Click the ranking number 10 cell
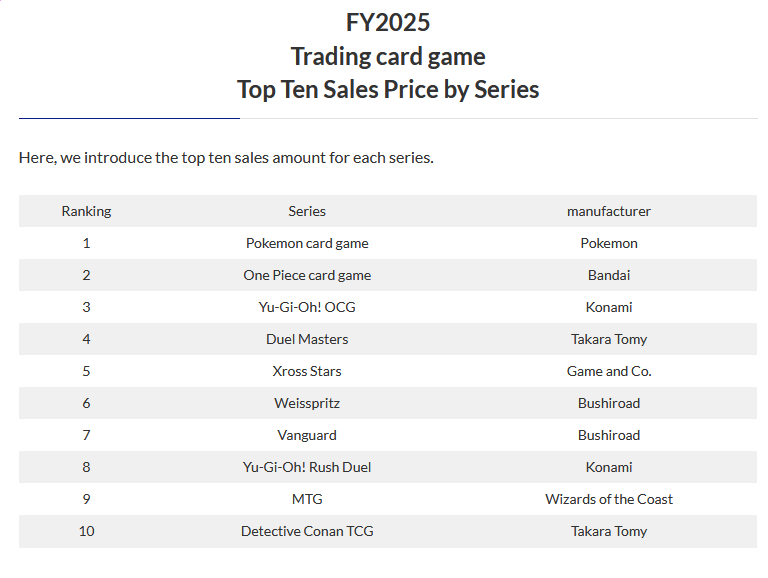The image size is (768, 578). pos(86,531)
